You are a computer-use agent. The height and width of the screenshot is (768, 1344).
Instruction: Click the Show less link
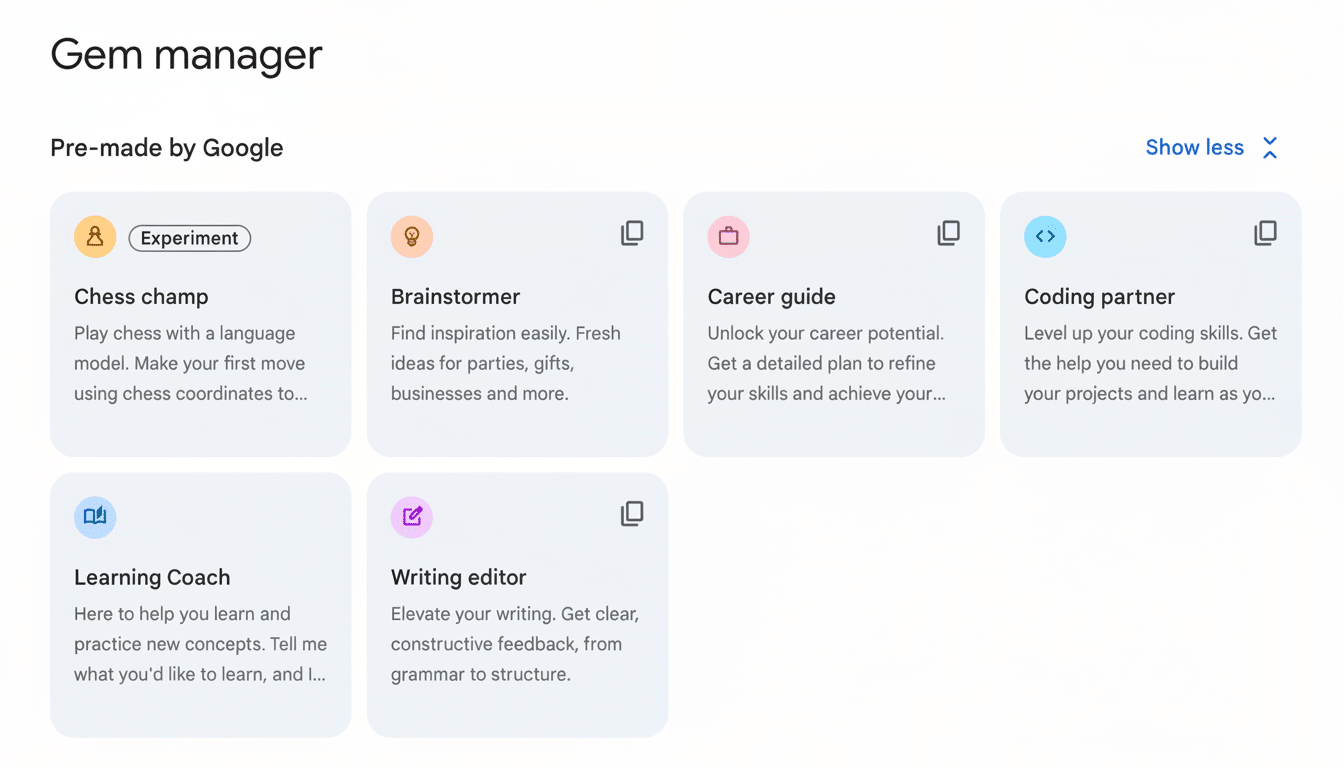point(1194,147)
